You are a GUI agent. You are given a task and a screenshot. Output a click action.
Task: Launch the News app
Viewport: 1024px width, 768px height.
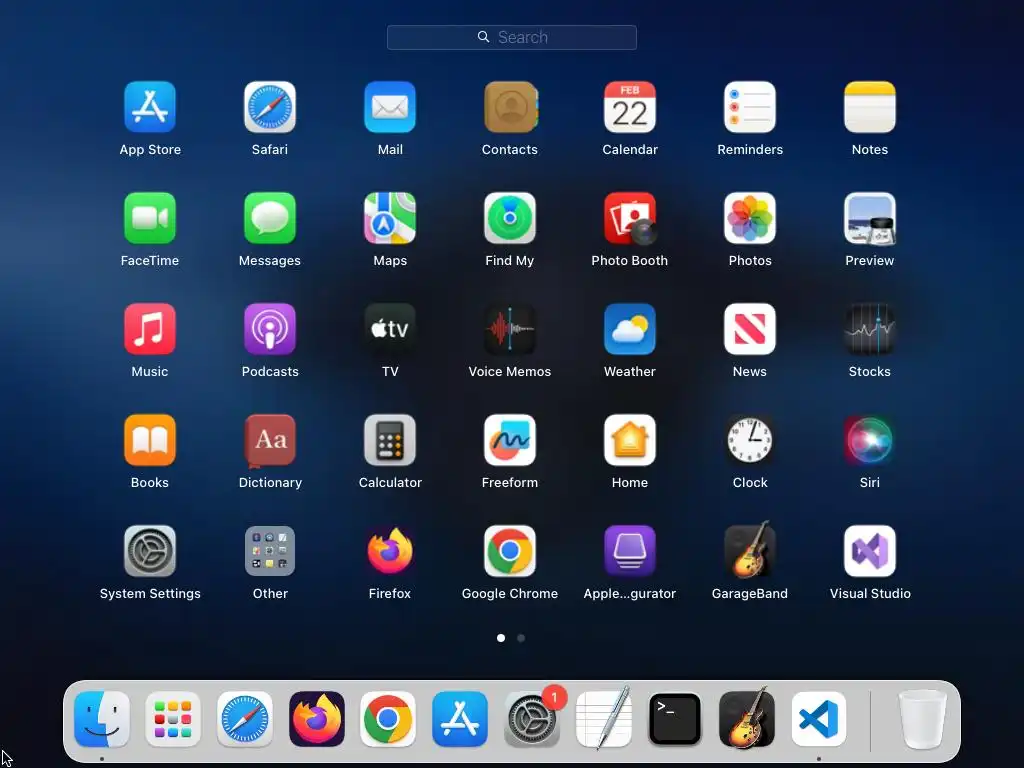click(x=750, y=329)
